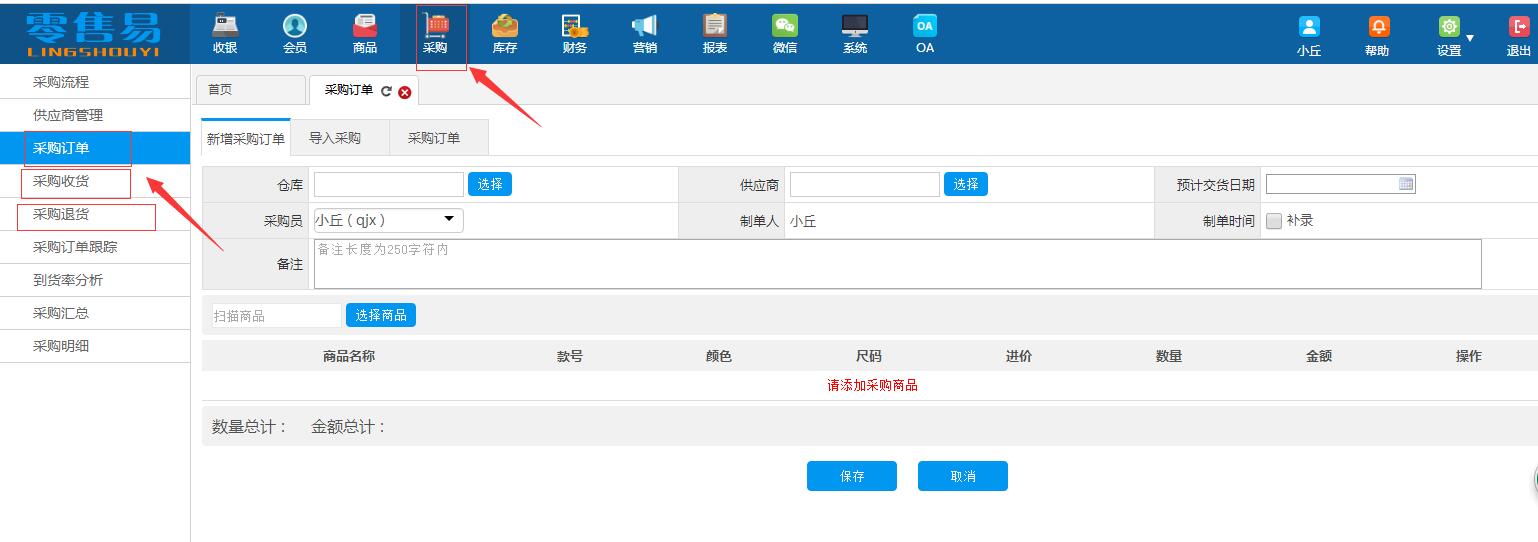
Task: Refresh the 采购订单 tab with reload icon
Action: 386,91
